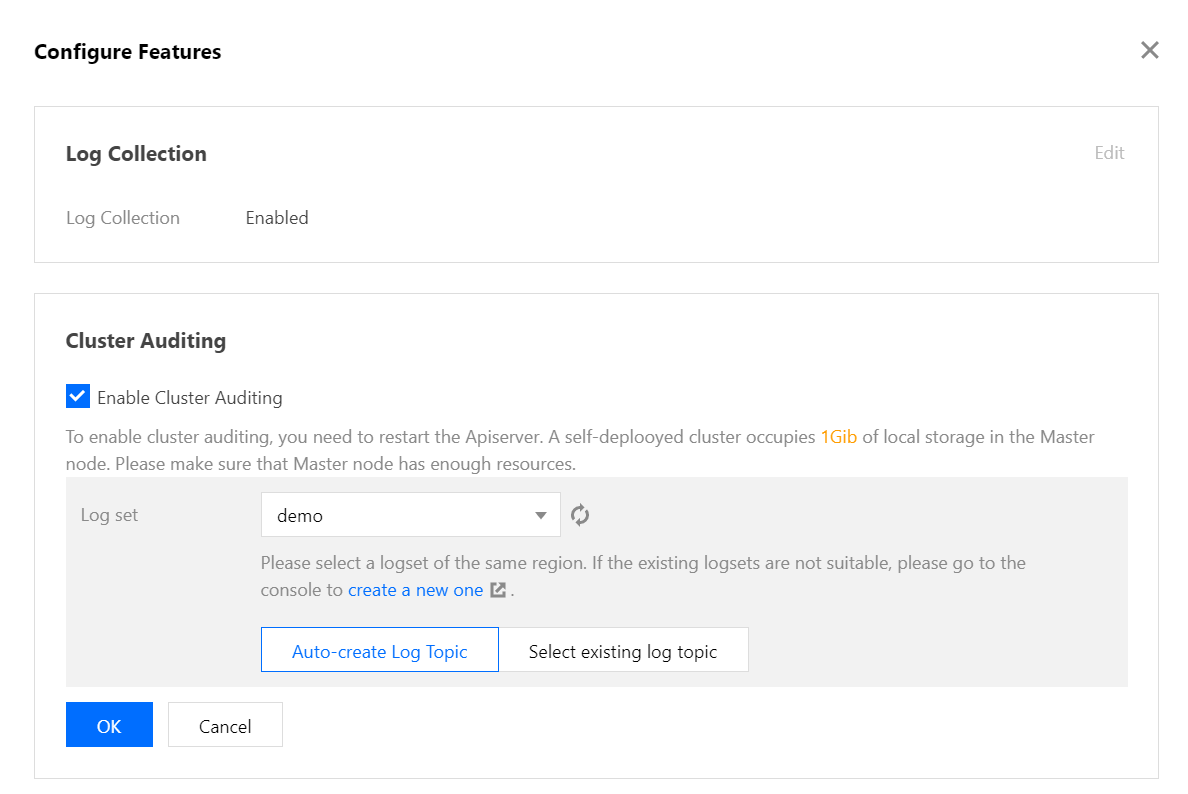Close the Configure Features dialog

click(x=1149, y=51)
